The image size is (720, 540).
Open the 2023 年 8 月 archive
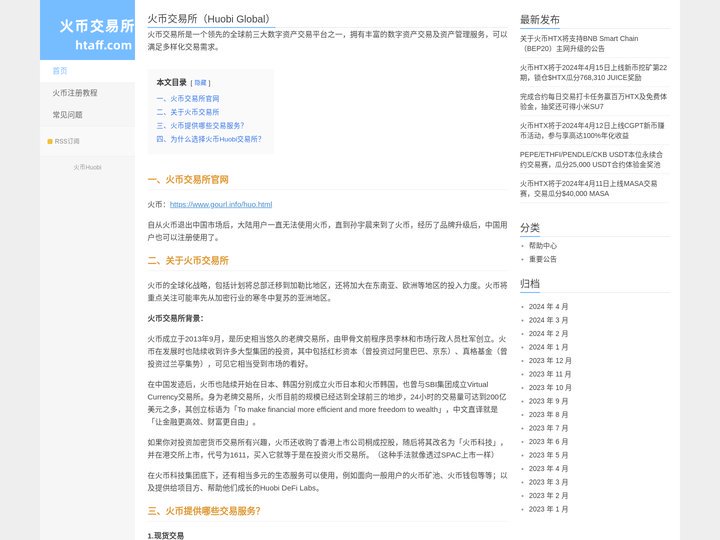pos(548,415)
